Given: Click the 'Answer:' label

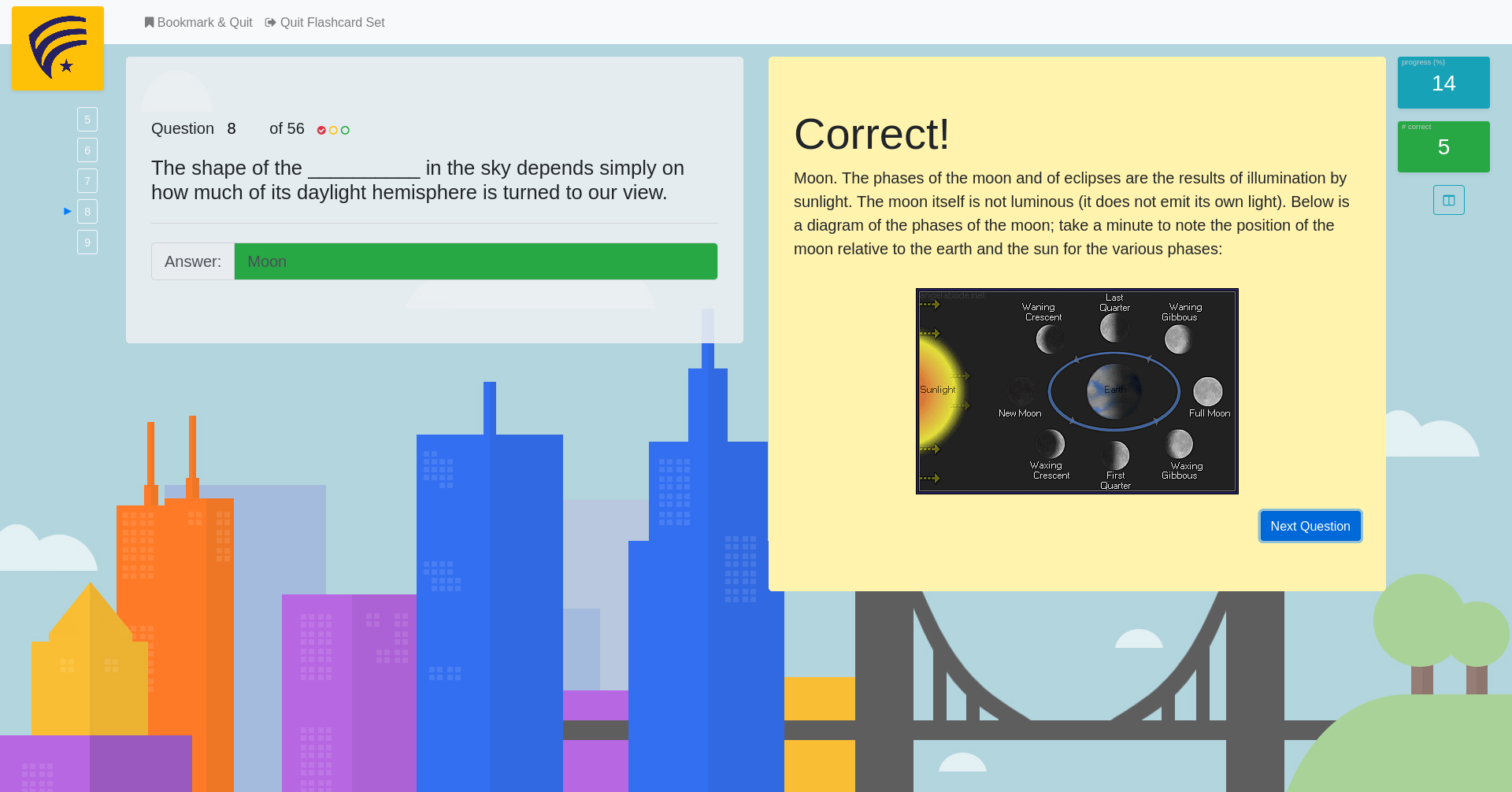Looking at the screenshot, I should point(193,261).
